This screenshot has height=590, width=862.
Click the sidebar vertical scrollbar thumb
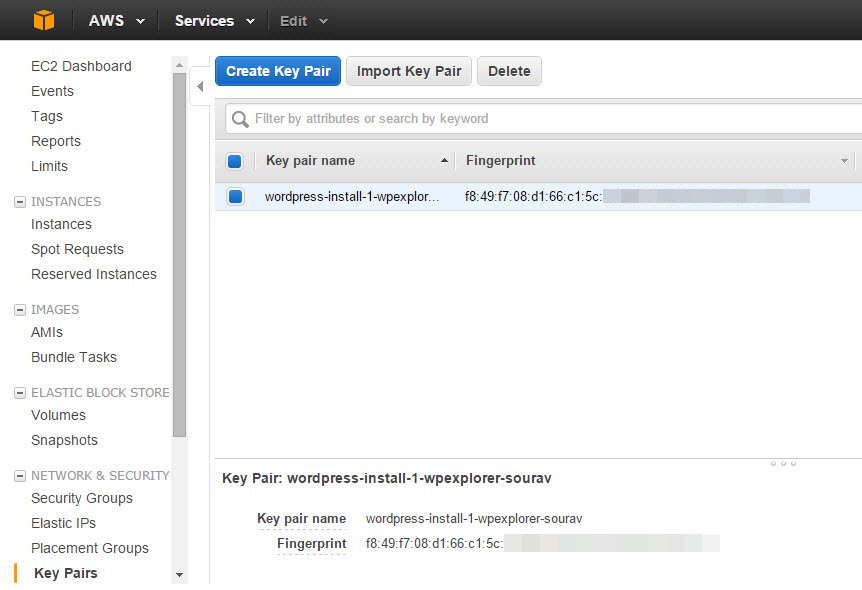point(179,255)
